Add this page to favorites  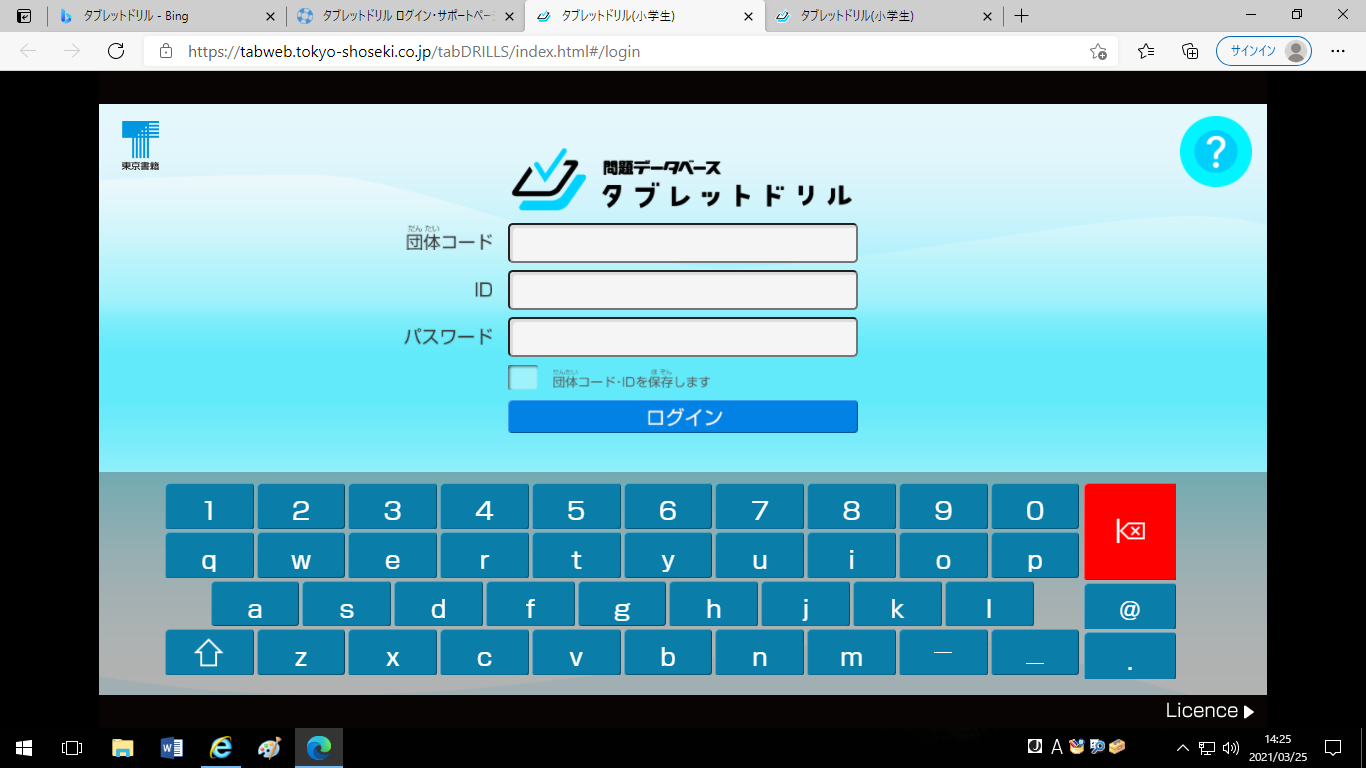tap(1098, 52)
